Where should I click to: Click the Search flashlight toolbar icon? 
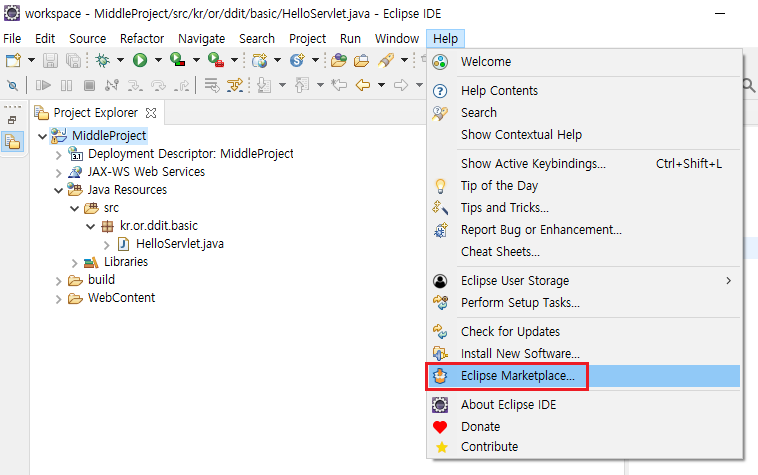[386, 60]
